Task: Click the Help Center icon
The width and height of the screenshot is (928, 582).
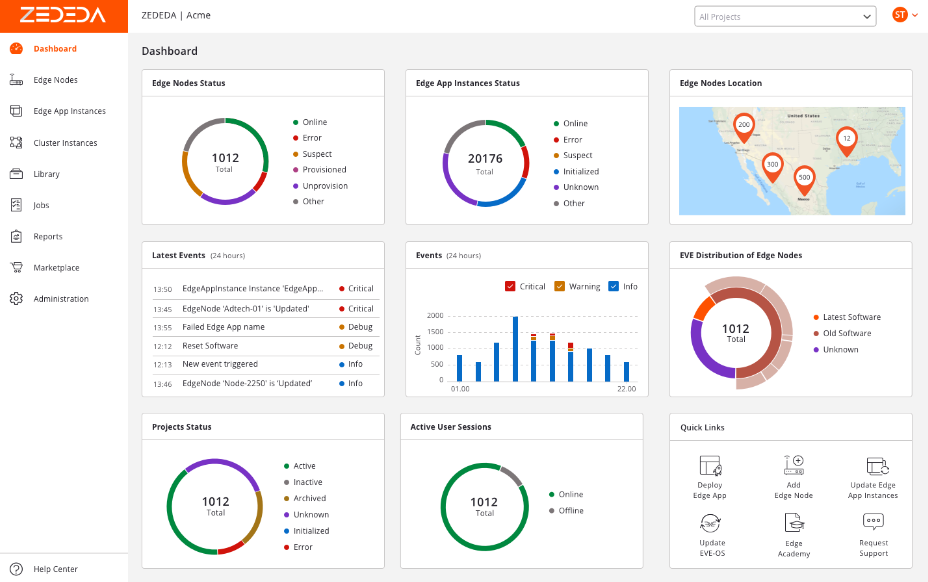Action: (x=15, y=569)
